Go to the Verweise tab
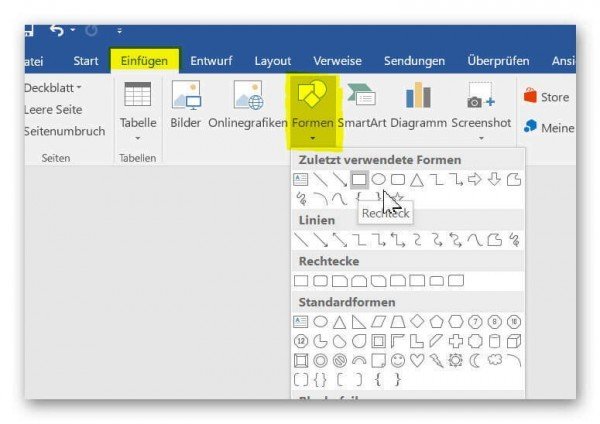 point(337,61)
